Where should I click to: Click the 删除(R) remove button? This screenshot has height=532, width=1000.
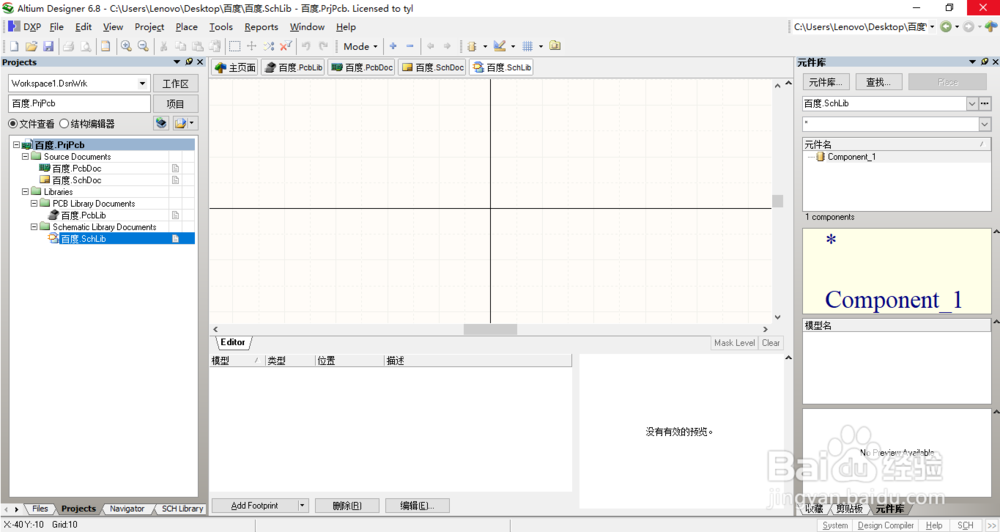[x=347, y=505]
